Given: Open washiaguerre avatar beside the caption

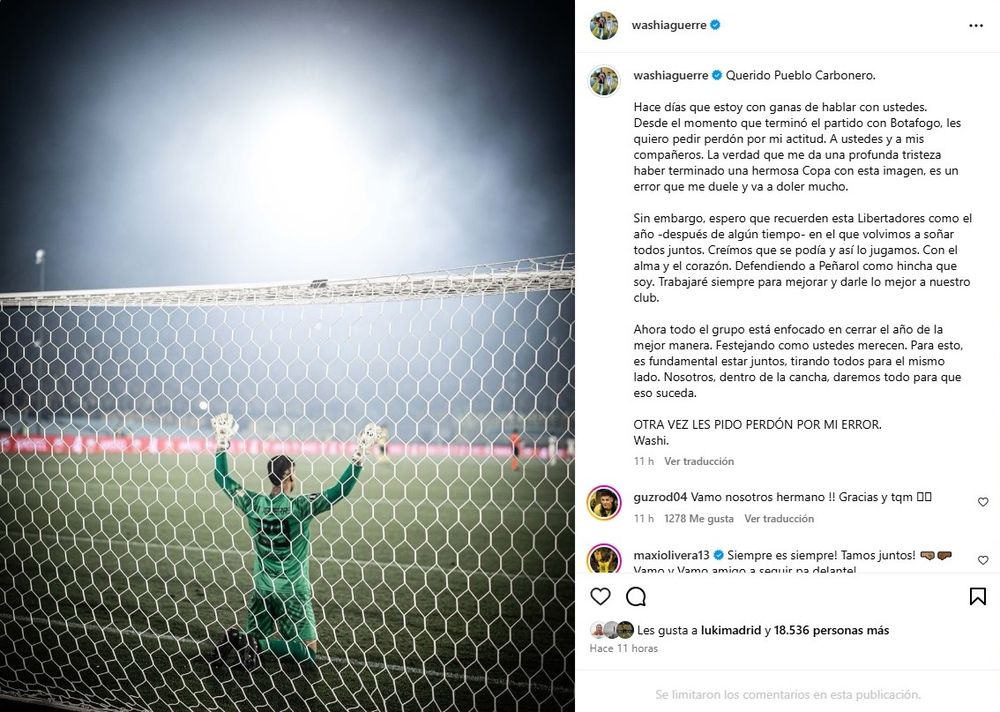Looking at the screenshot, I should pos(603,81).
